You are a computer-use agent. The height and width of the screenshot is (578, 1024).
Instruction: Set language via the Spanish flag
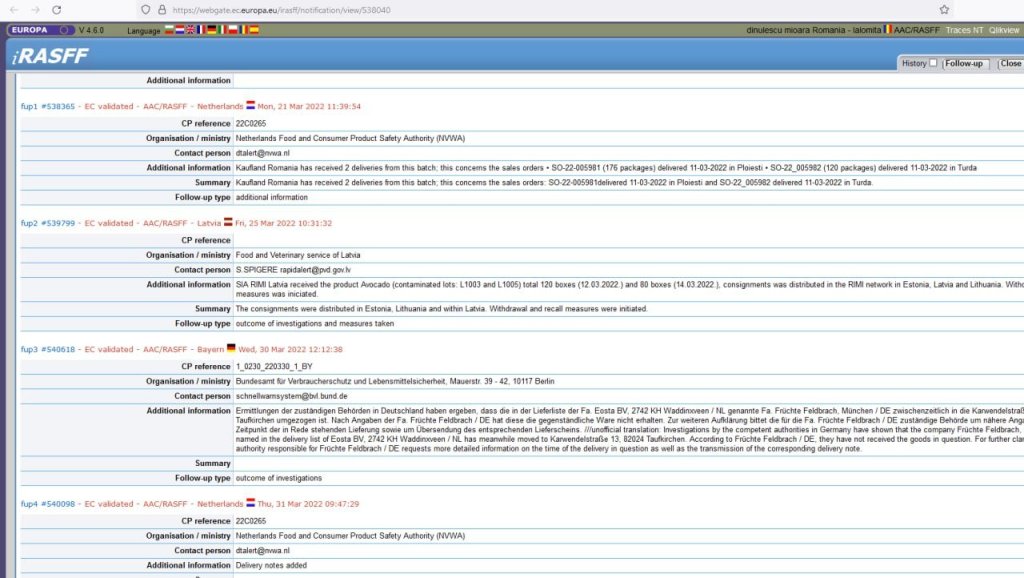(253, 30)
